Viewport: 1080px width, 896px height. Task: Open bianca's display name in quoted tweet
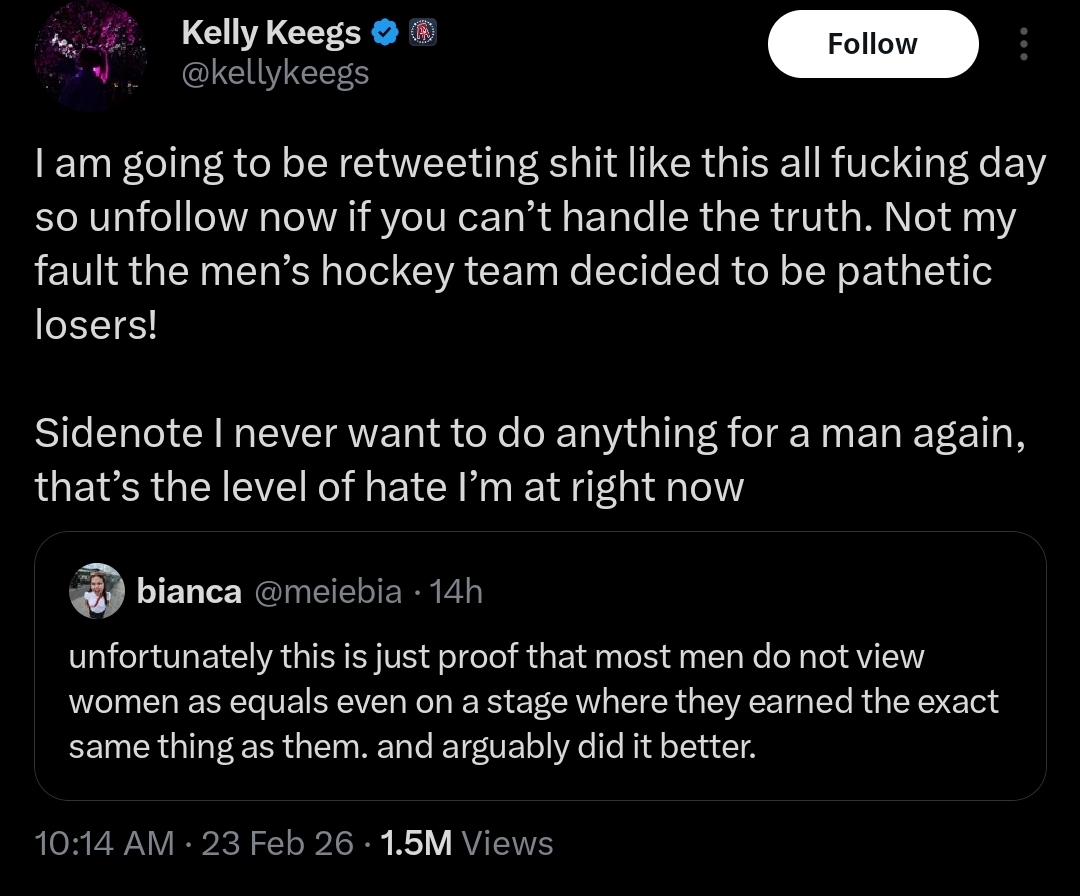click(x=188, y=592)
